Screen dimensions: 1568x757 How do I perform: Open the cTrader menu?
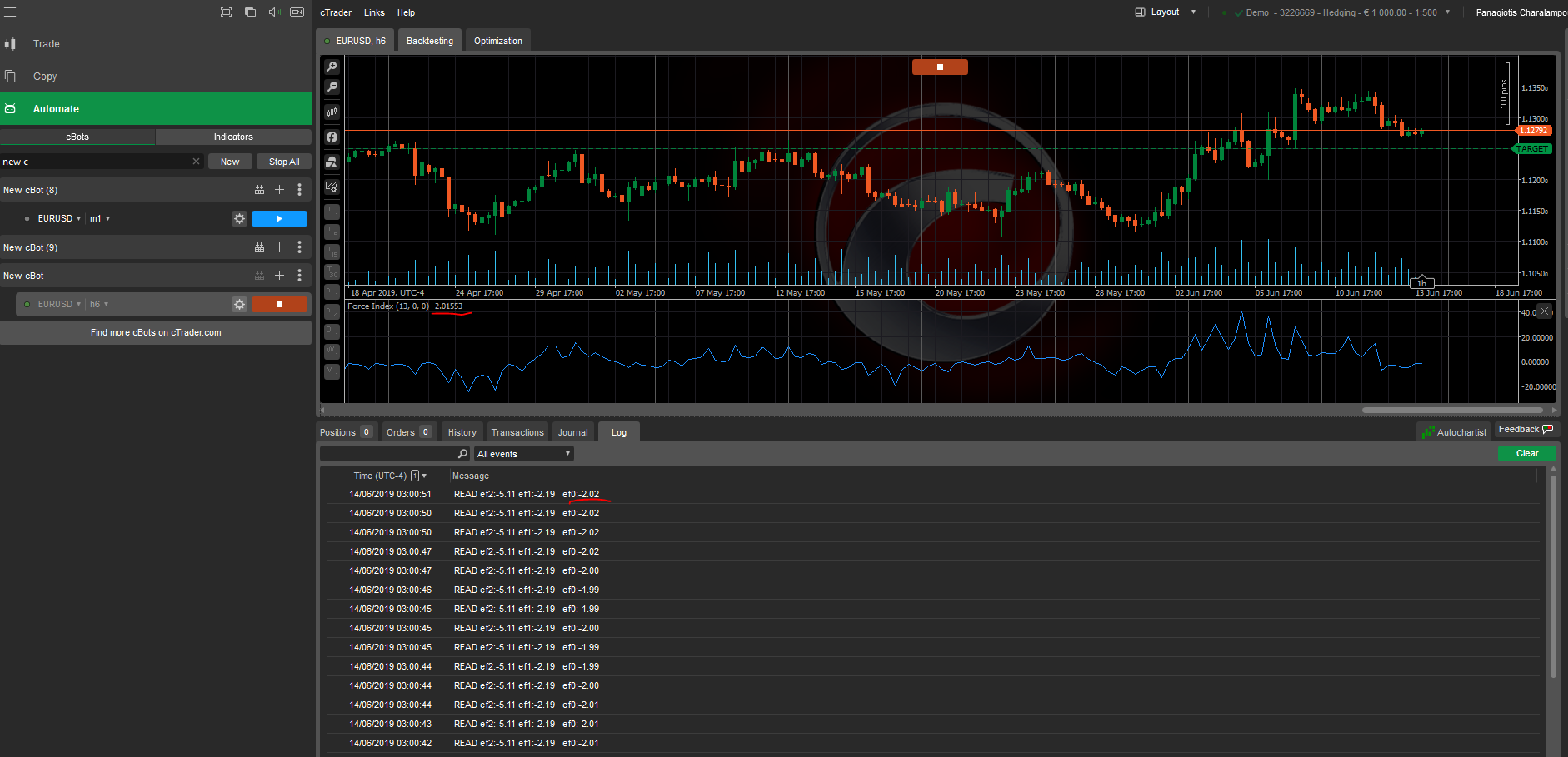coord(336,12)
